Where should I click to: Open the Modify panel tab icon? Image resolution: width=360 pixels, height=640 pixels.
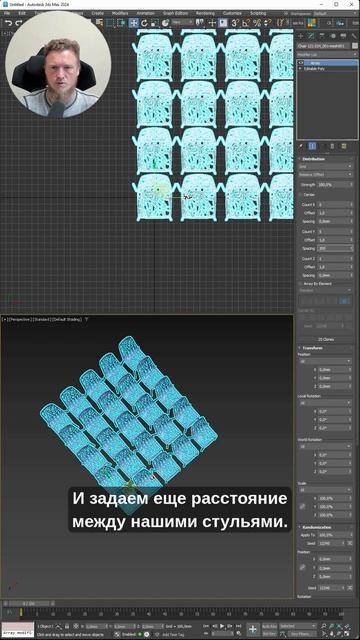(x=311, y=36)
